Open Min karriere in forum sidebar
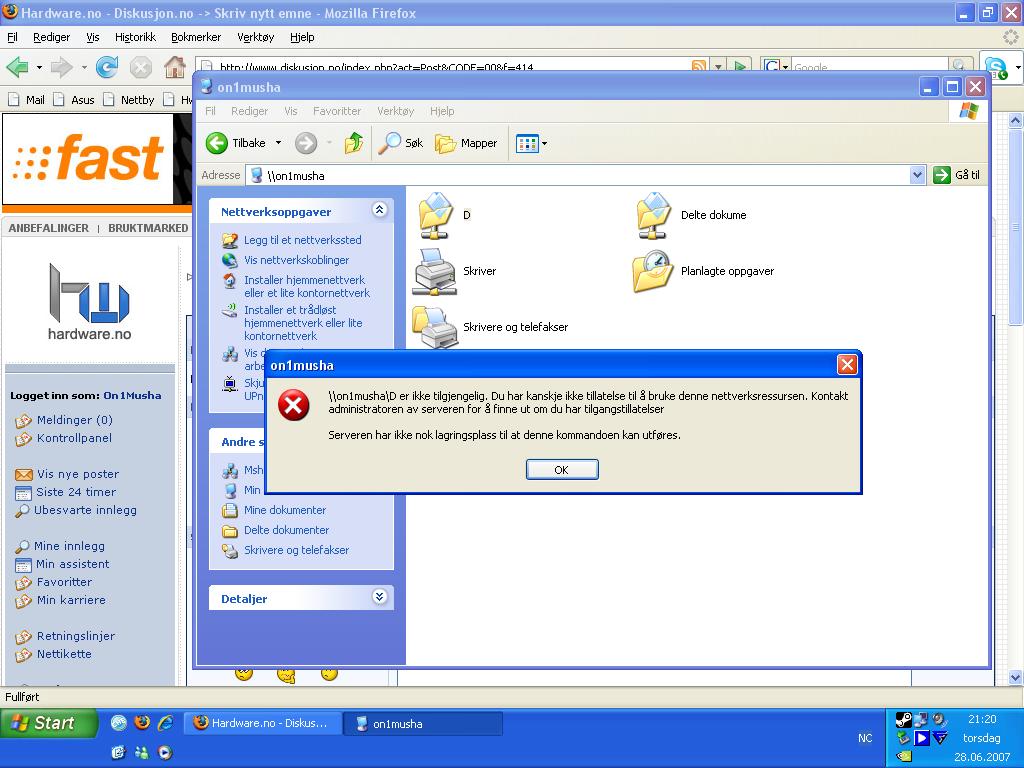Screen dimensions: 1024x768 71,600
